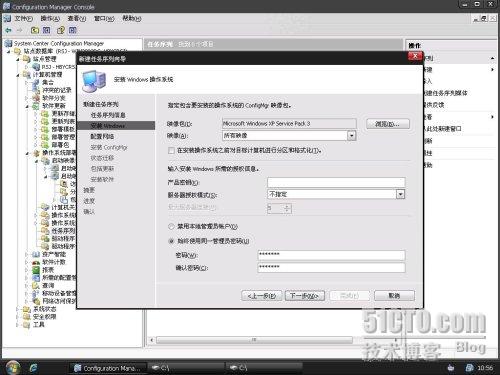Select 禁用本地管理员帐户 radio option
Image resolution: width=500 pixels, height=375 pixels.
point(171,227)
